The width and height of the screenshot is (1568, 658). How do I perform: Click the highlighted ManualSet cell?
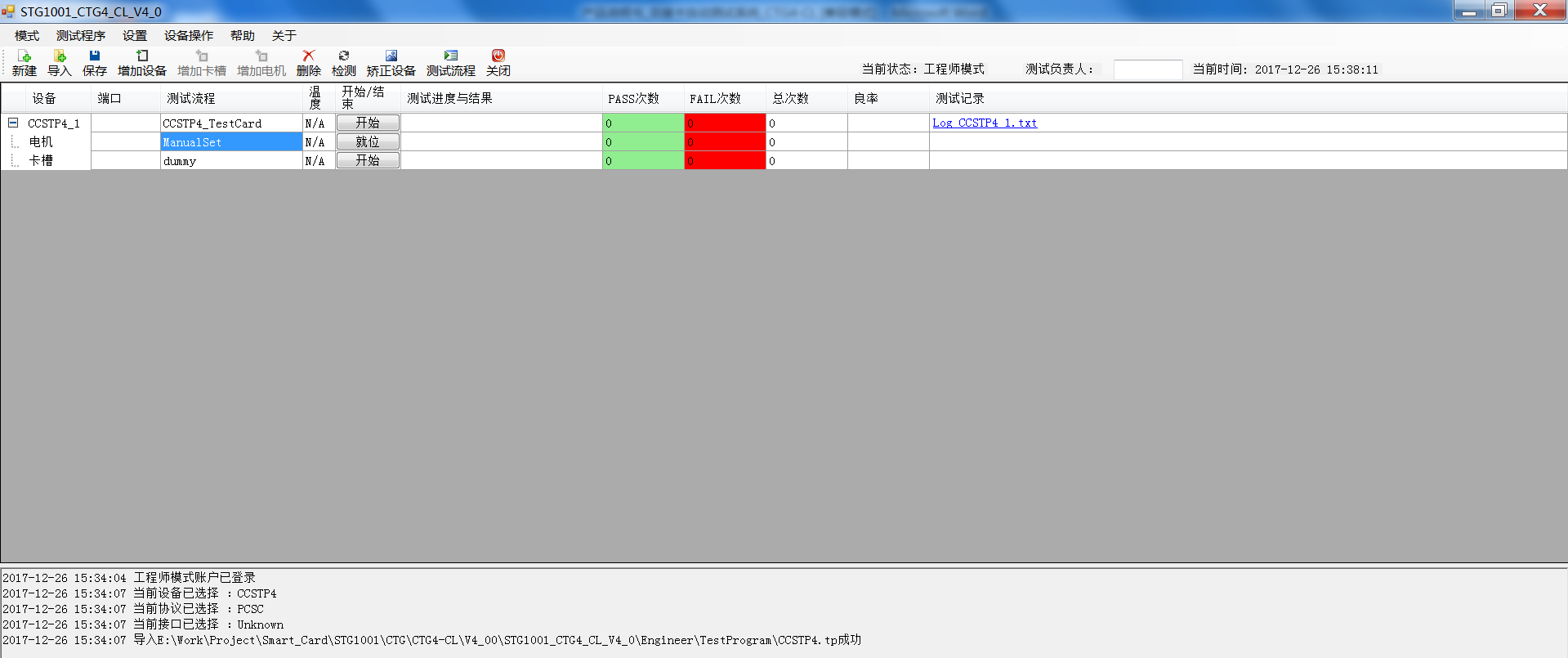pos(232,141)
